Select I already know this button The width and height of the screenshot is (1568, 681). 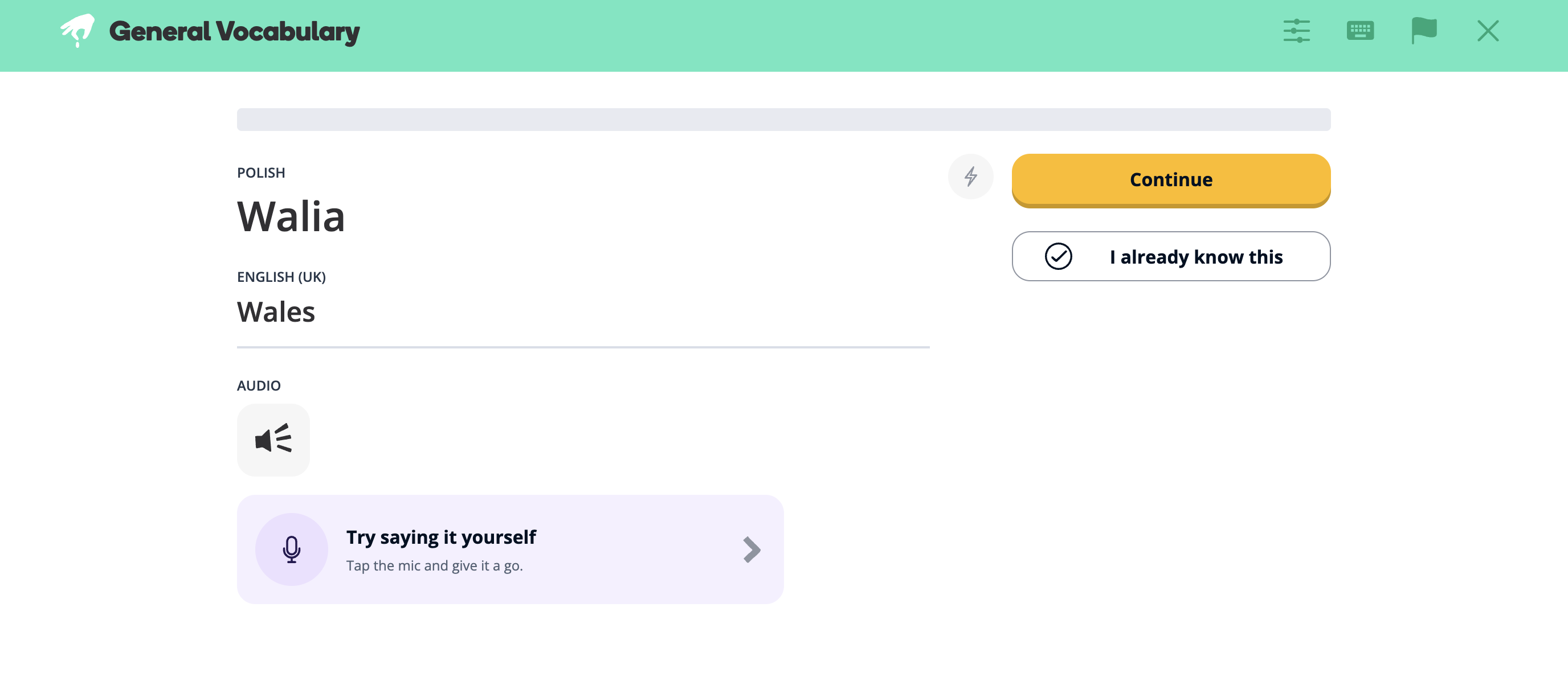1170,256
